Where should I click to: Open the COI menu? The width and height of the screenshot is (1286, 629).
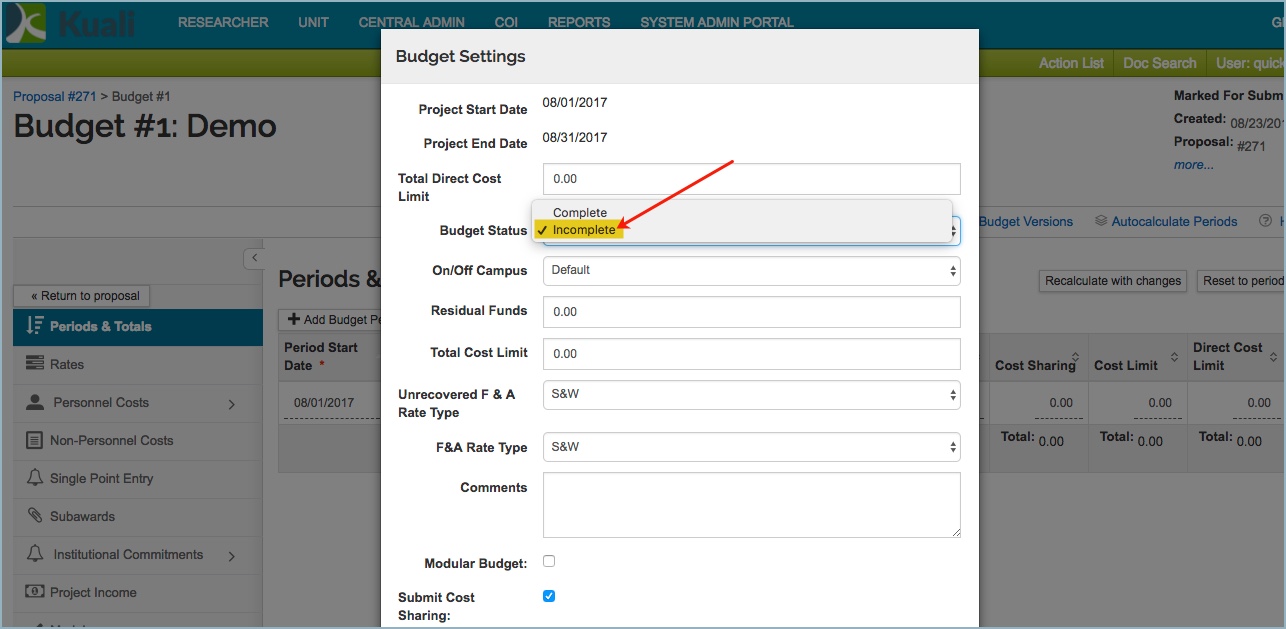506,22
